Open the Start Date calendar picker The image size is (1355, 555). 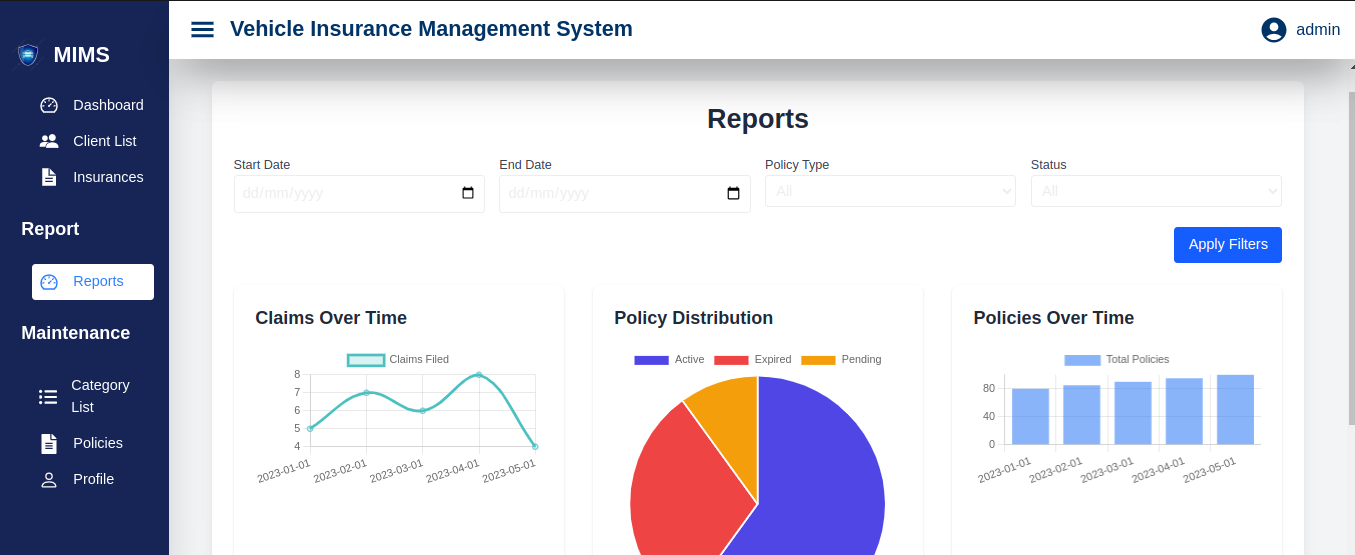coord(467,193)
